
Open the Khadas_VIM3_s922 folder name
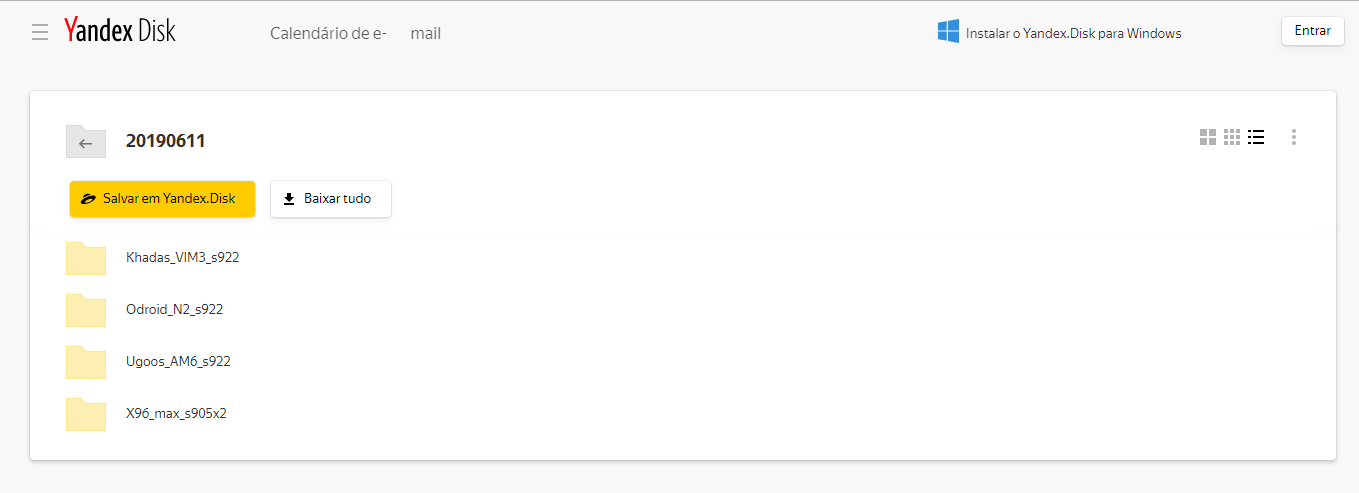[x=183, y=257]
